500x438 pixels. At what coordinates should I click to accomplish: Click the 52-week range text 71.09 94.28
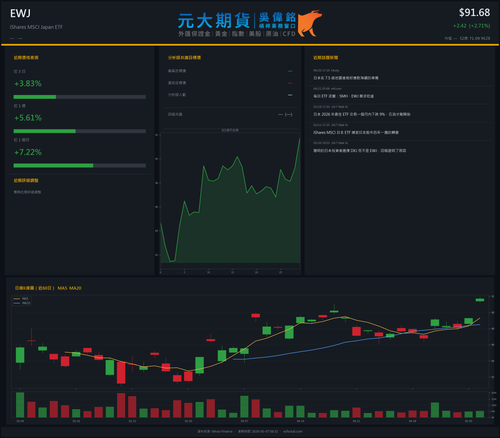pos(475,38)
